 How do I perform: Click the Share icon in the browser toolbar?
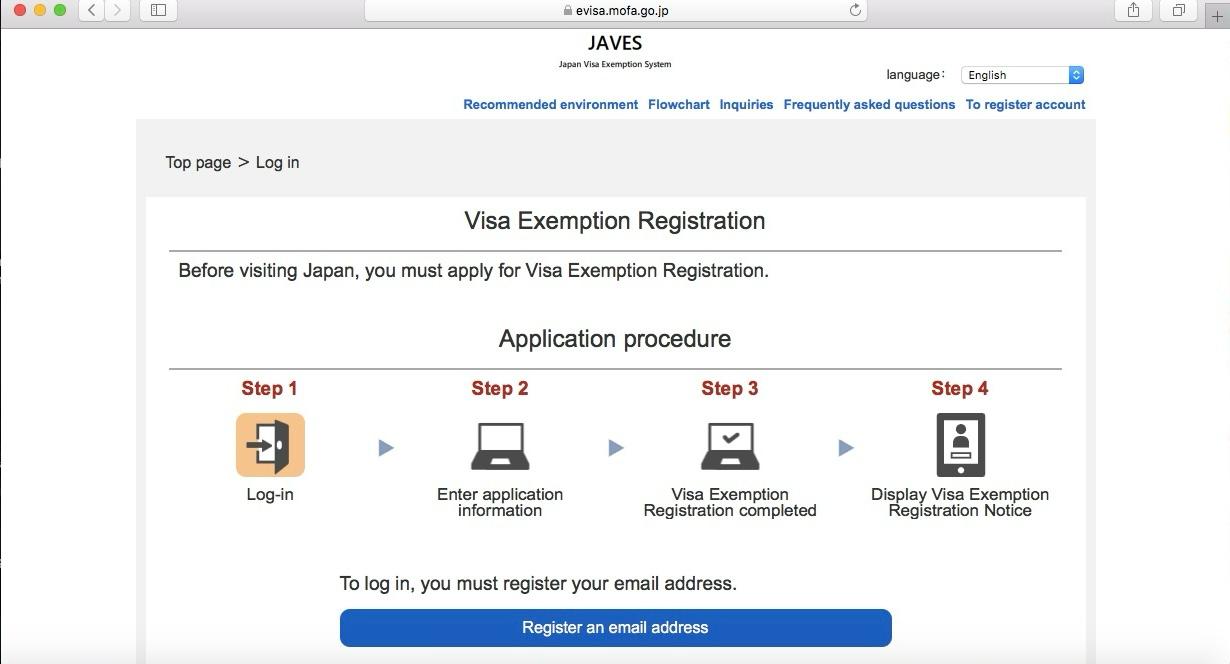1131,10
